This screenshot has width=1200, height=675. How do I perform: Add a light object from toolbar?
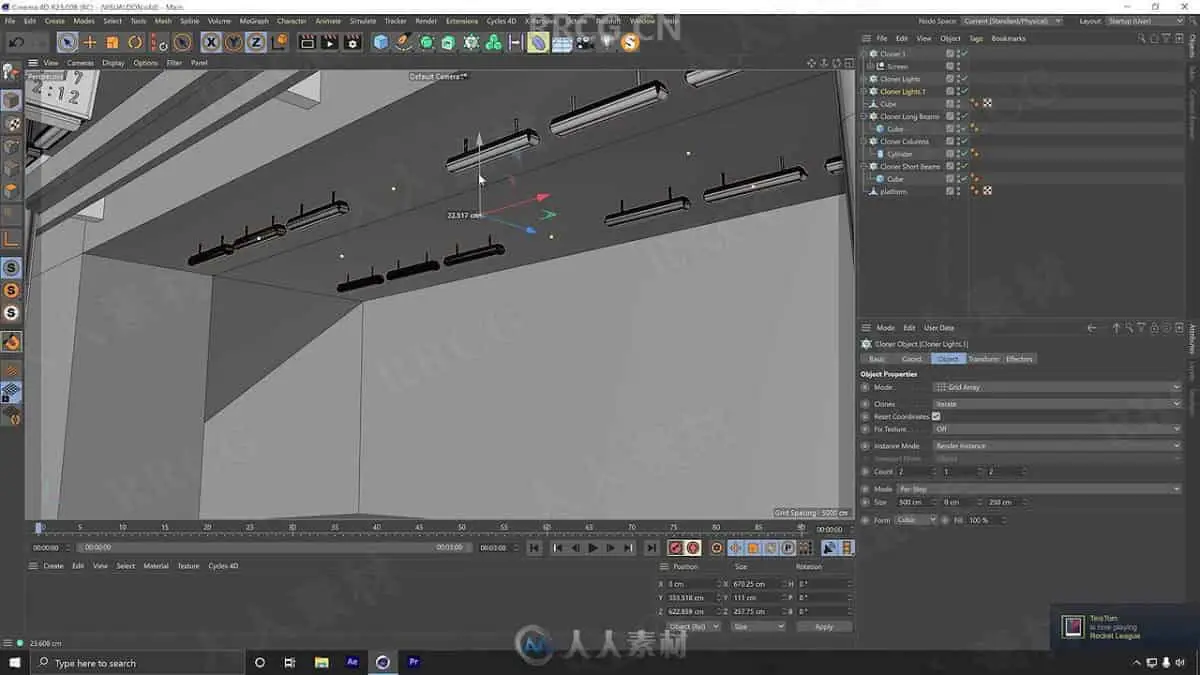pos(607,42)
